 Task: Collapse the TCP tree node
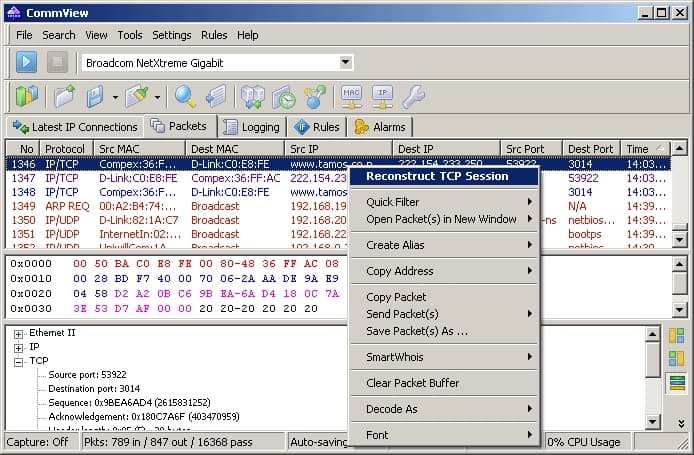click(19, 361)
